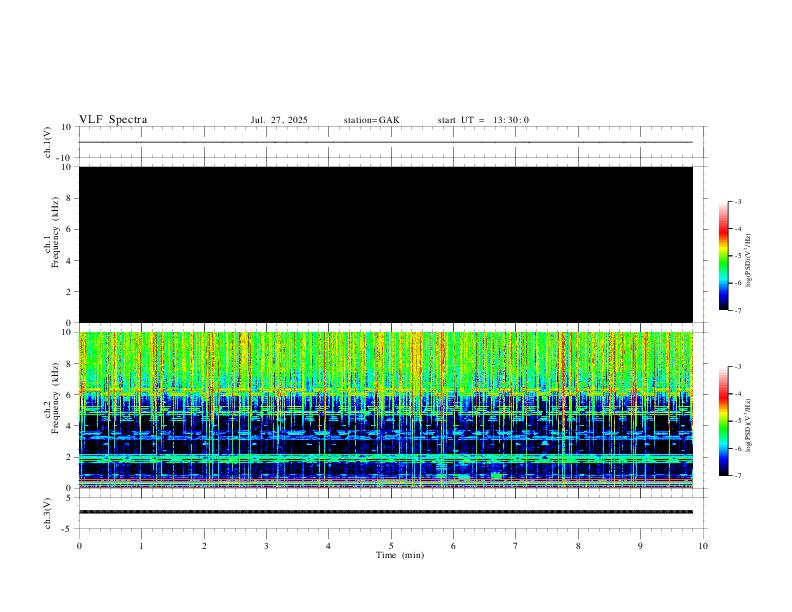
Task: Click the upper PSD color scale bar
Action: tap(723, 256)
